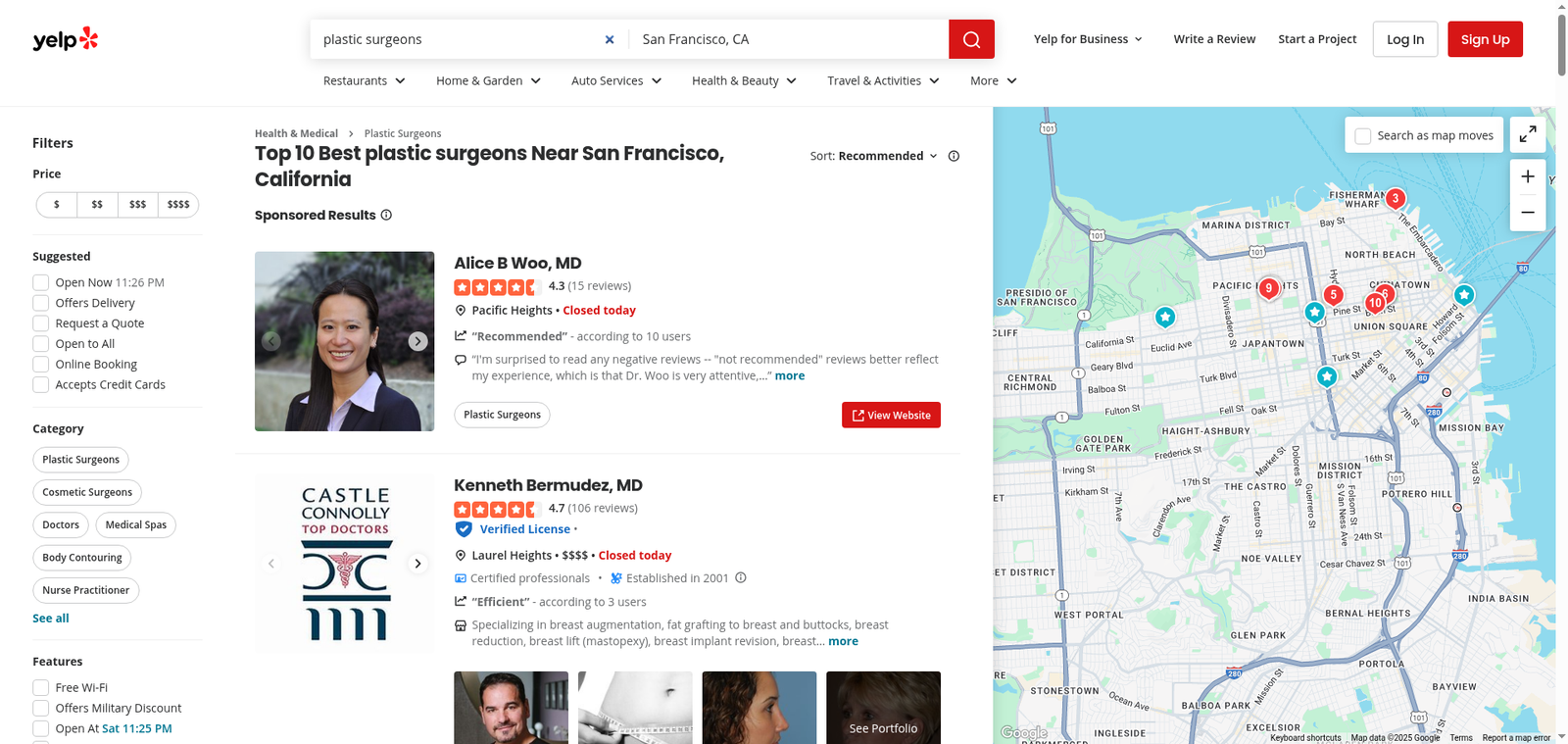Open sort info icon next to Recommended
The height and width of the screenshot is (744, 1568).
point(954,156)
